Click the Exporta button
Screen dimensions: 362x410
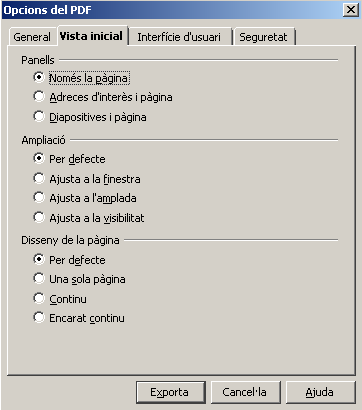point(171,392)
